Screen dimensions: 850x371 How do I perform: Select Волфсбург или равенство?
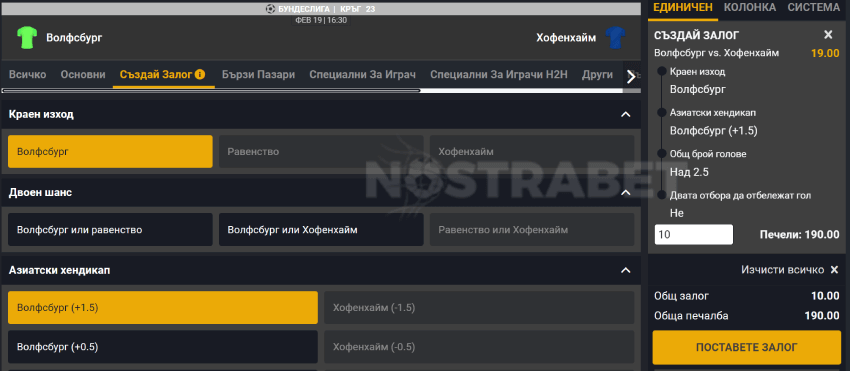pyautogui.click(x=110, y=229)
